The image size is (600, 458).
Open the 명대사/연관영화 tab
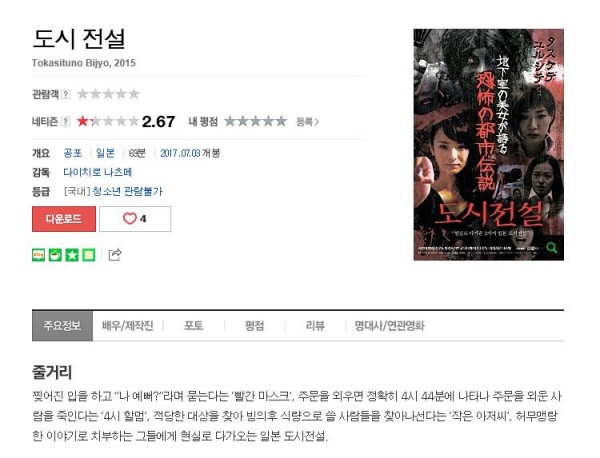point(389,326)
